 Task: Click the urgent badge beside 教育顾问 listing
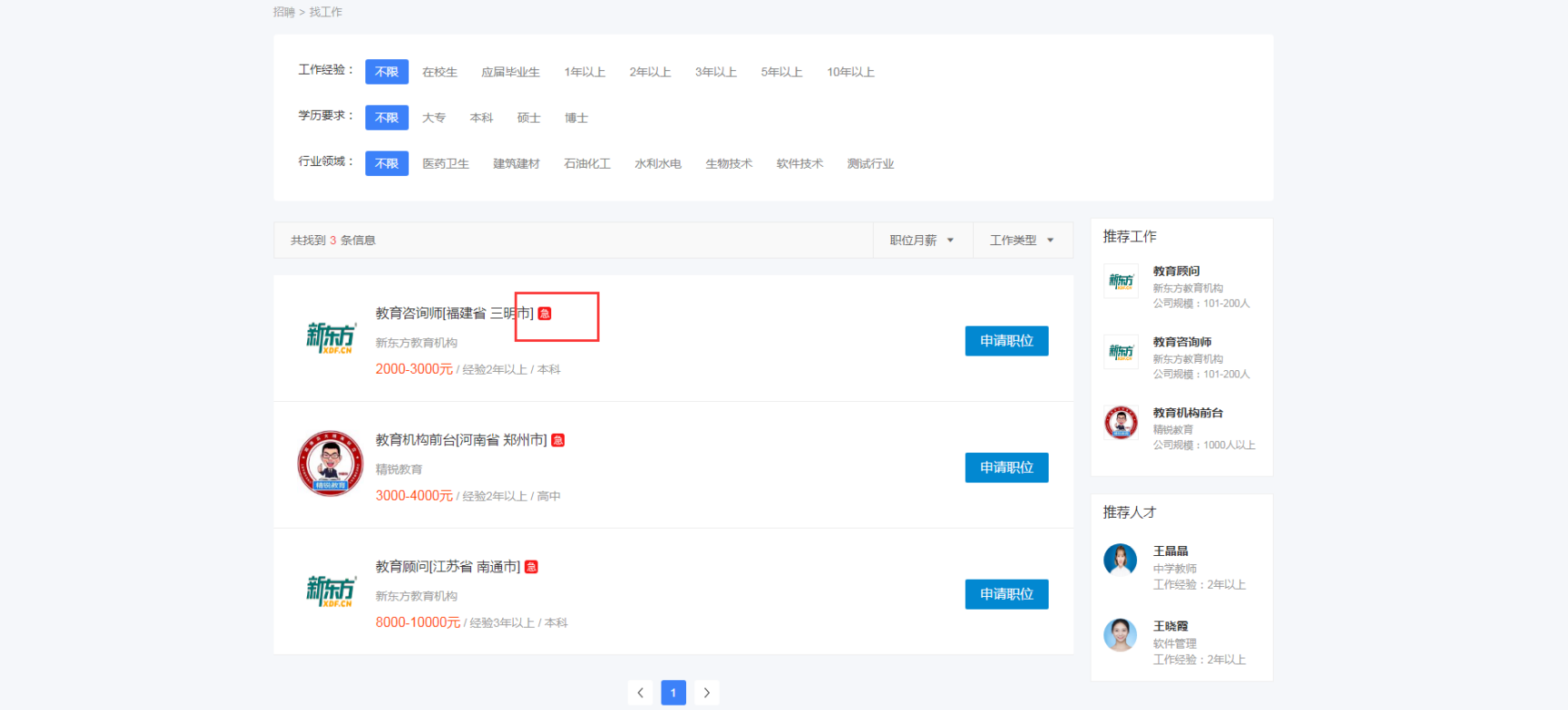(532, 567)
